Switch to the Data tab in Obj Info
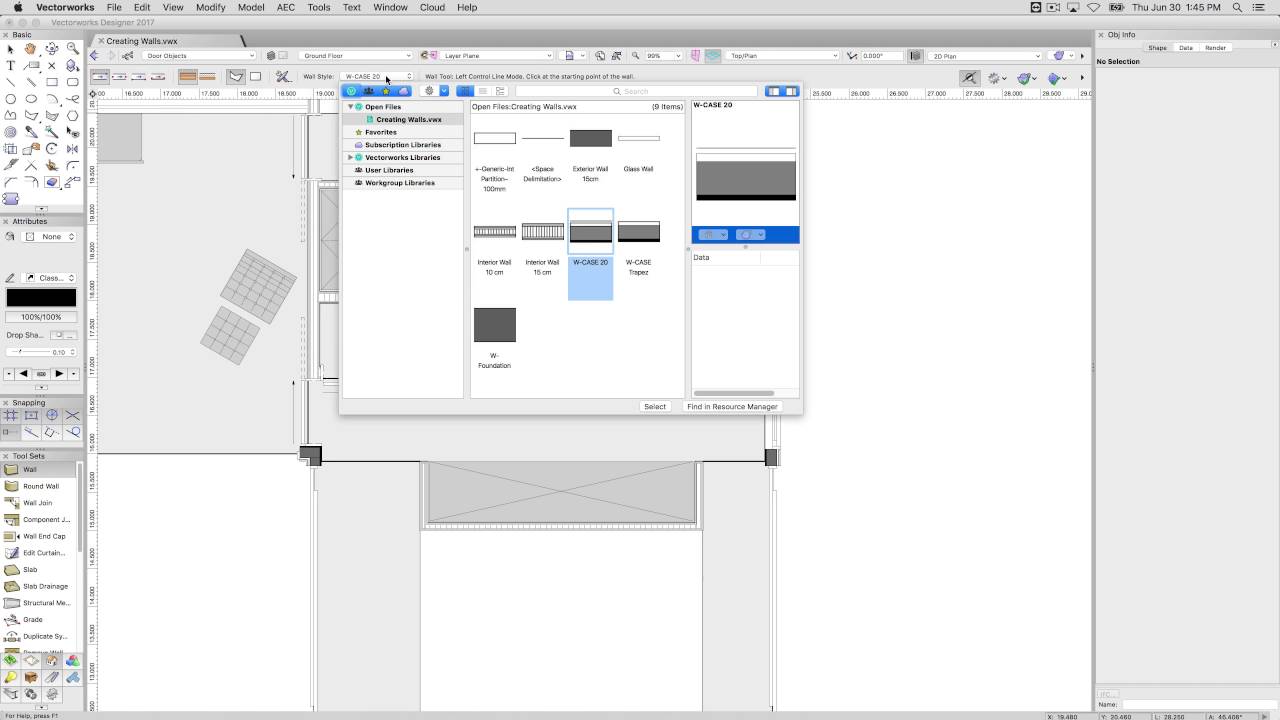The image size is (1280, 720). click(1185, 48)
